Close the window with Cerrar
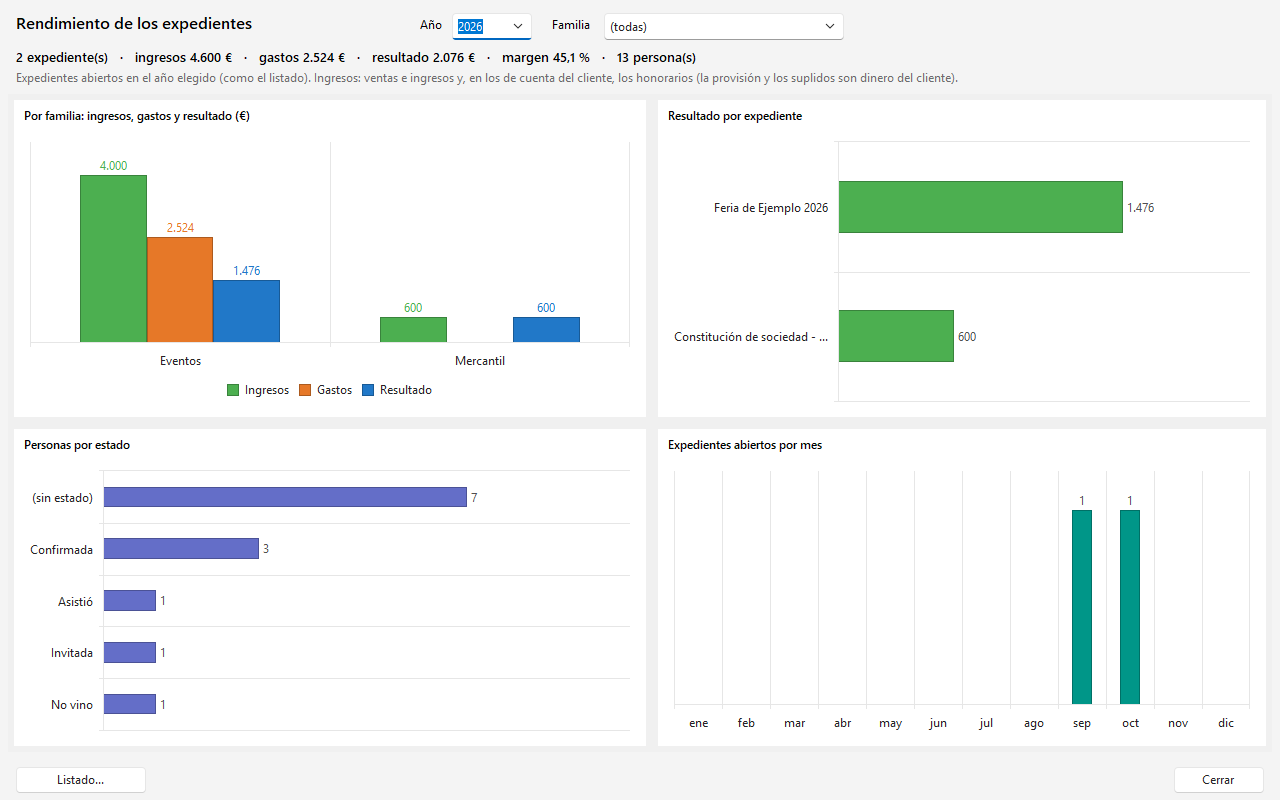1280x800 pixels. [1219, 780]
